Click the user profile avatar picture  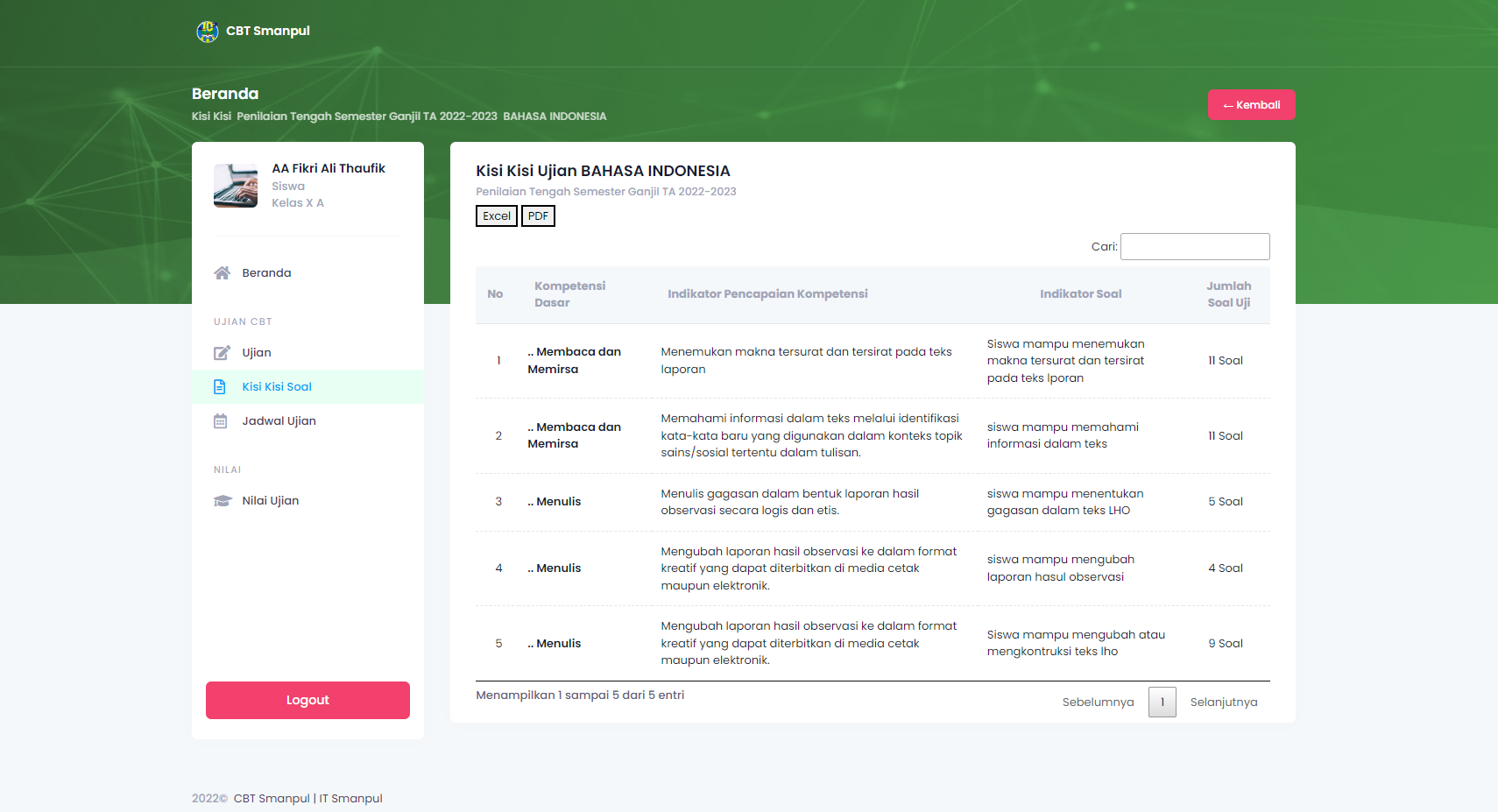click(x=236, y=186)
